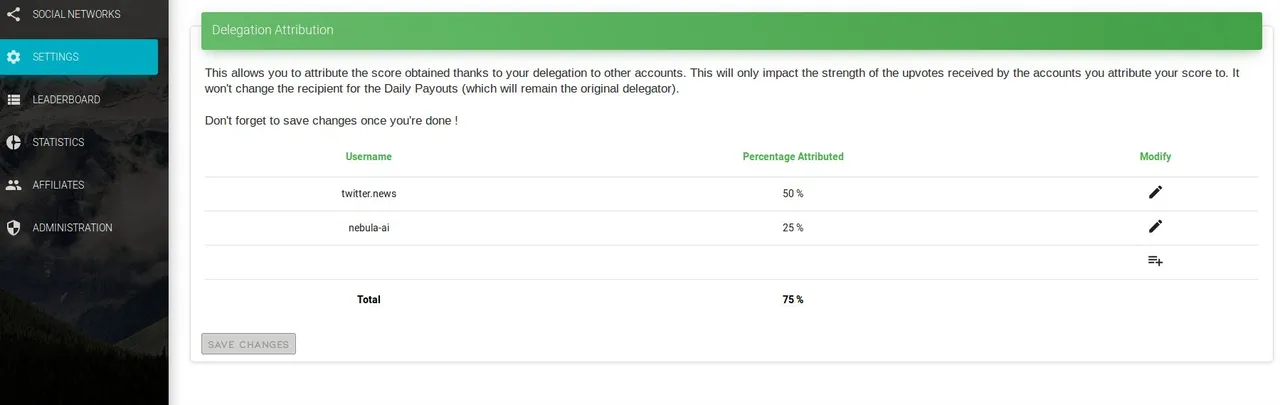Click the Percentage Attributed column header

(x=793, y=157)
